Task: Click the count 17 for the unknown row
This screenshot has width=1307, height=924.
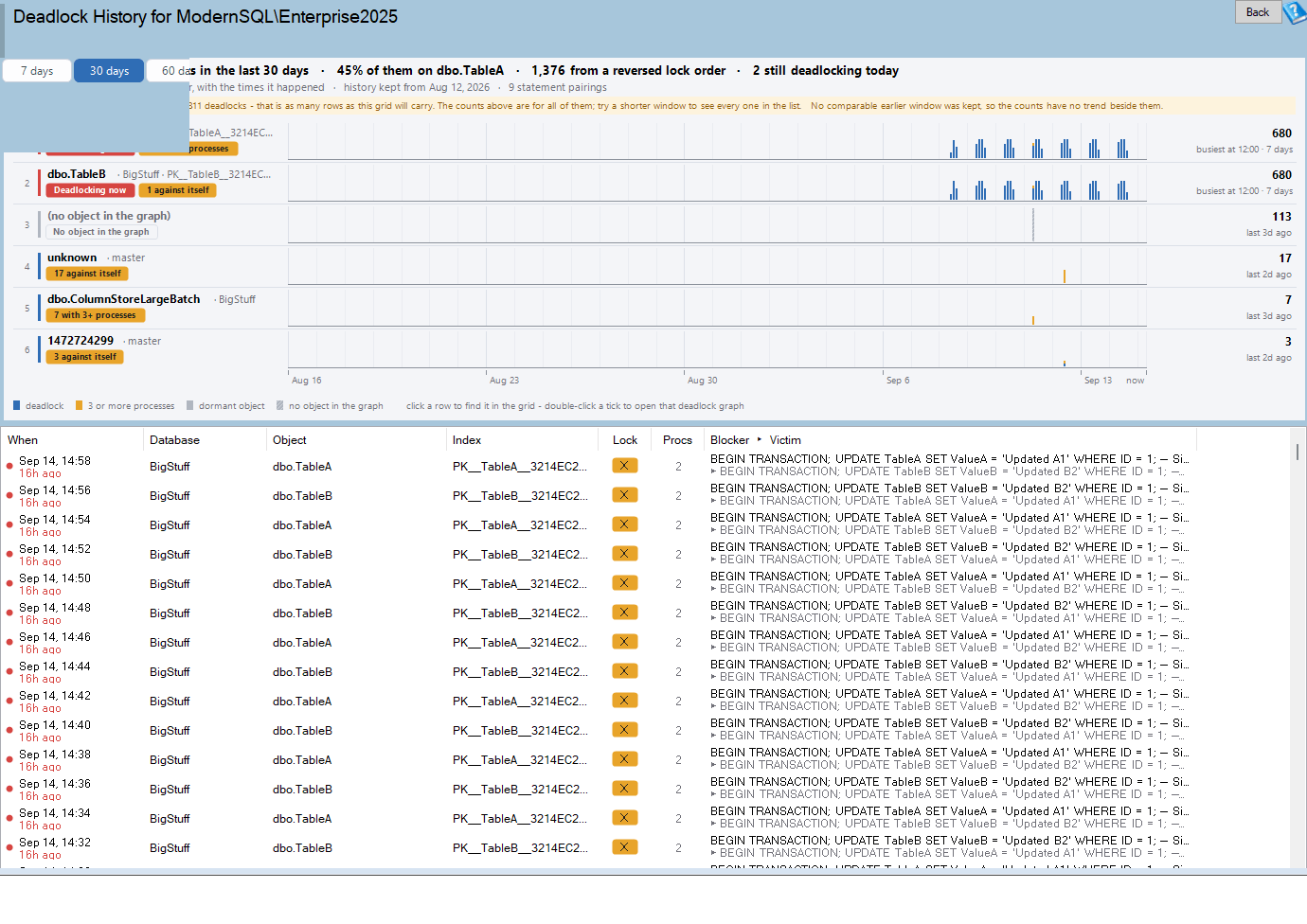Action: click(x=1285, y=258)
